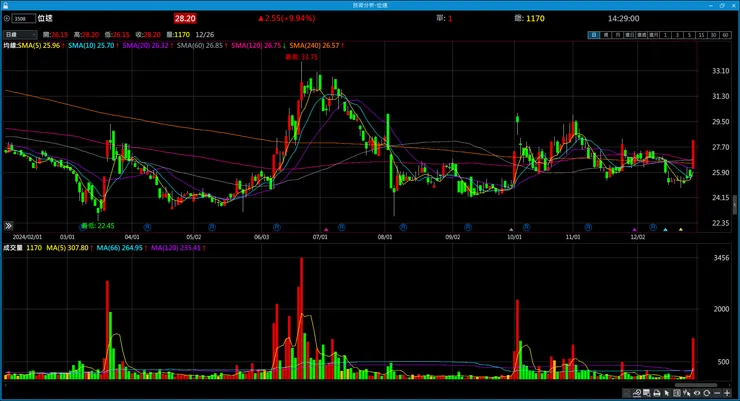Click the MA(66) 264.95 volume average label
This screenshot has width=740, height=401.
tap(119, 248)
